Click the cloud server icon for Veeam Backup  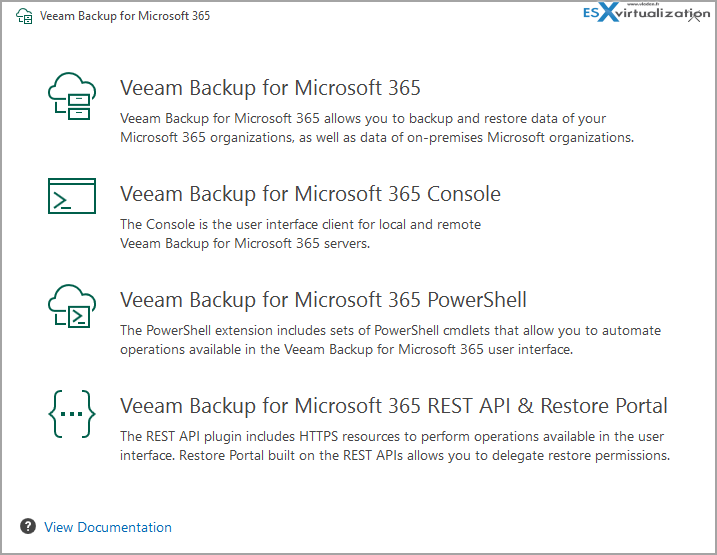coord(72,96)
